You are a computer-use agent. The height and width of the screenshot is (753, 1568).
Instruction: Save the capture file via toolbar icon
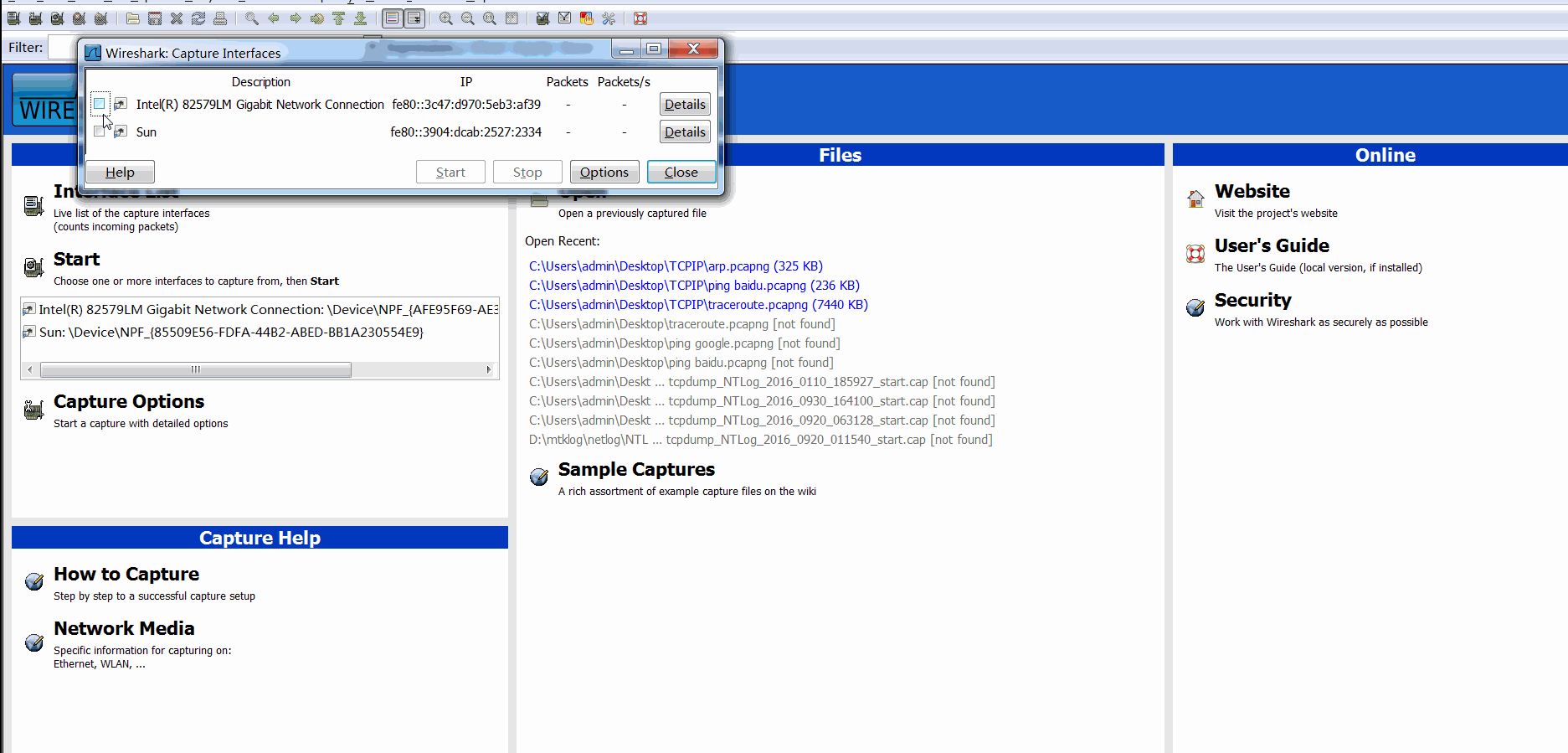point(155,18)
